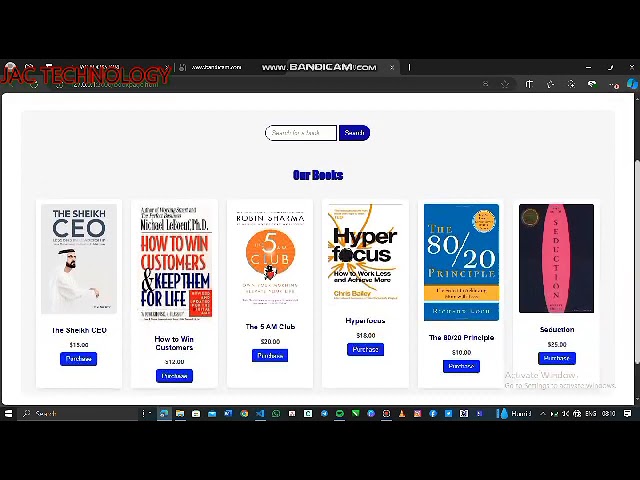Click 'The Sheikh CEO' title text
This screenshot has height=480, width=640.
[79, 330]
